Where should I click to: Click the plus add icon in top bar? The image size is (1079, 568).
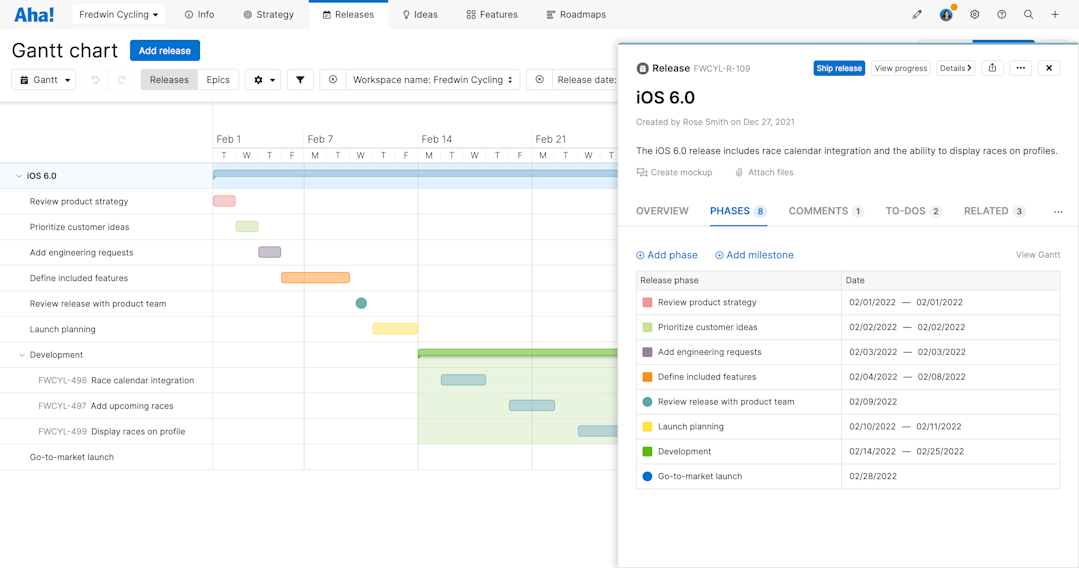[x=1055, y=14]
